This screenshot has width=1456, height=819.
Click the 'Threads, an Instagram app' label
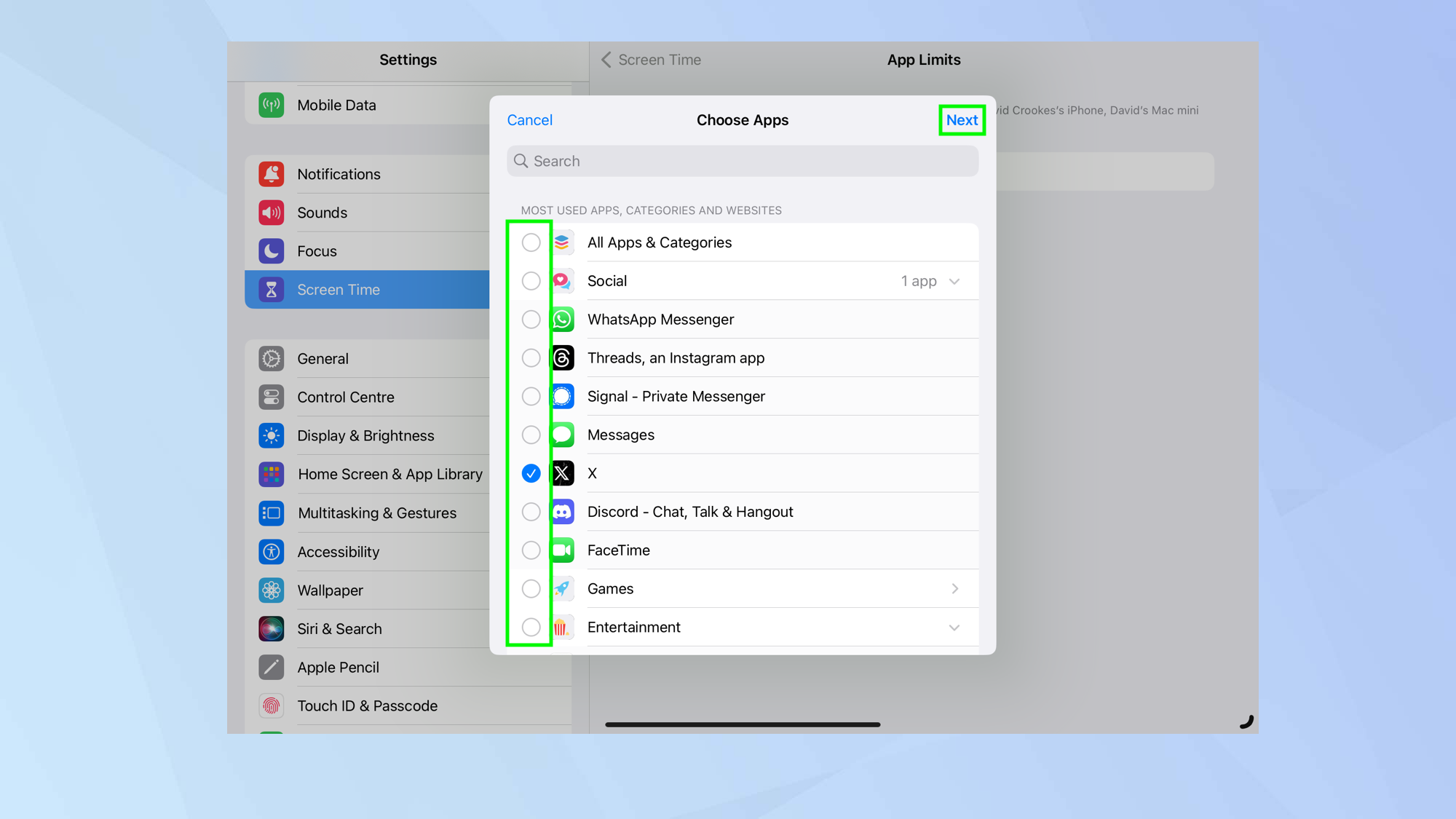pyautogui.click(x=676, y=358)
